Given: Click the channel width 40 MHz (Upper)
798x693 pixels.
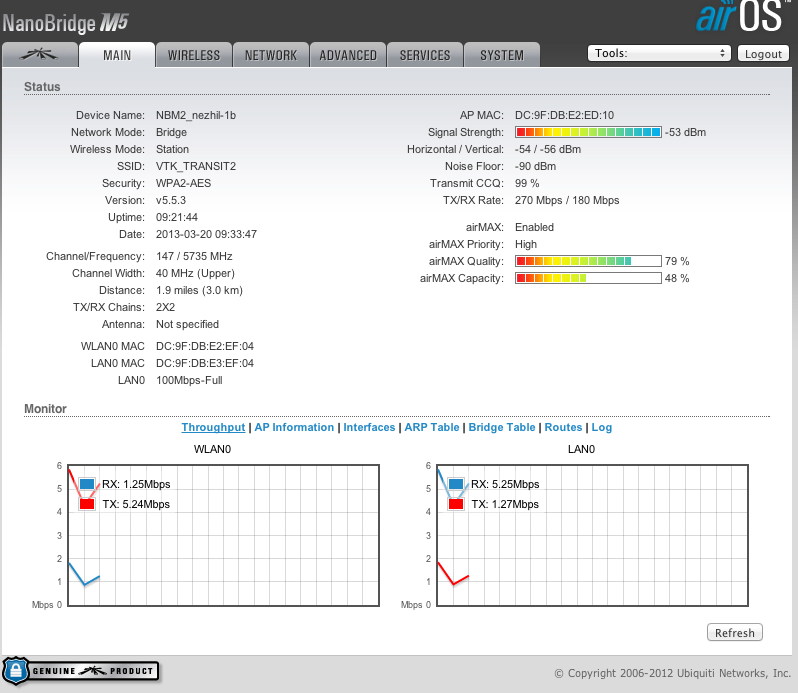Looking at the screenshot, I should tap(195, 273).
